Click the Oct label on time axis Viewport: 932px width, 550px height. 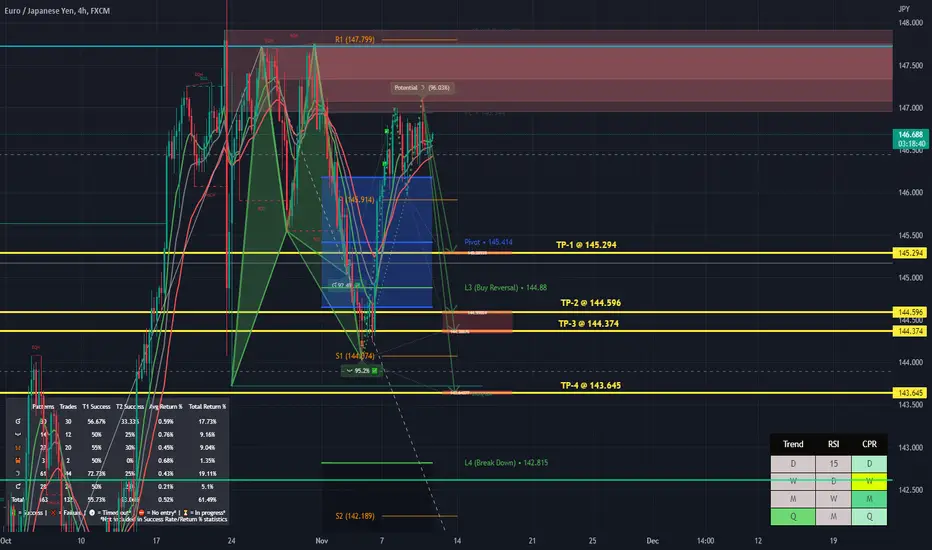point(6,540)
